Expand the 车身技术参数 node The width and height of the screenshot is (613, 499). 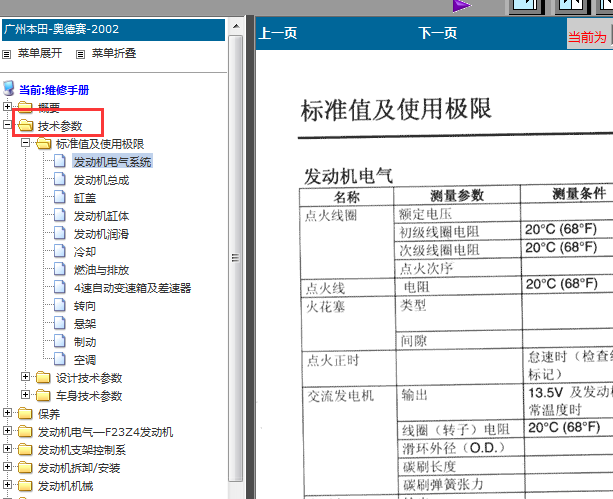pos(25,394)
